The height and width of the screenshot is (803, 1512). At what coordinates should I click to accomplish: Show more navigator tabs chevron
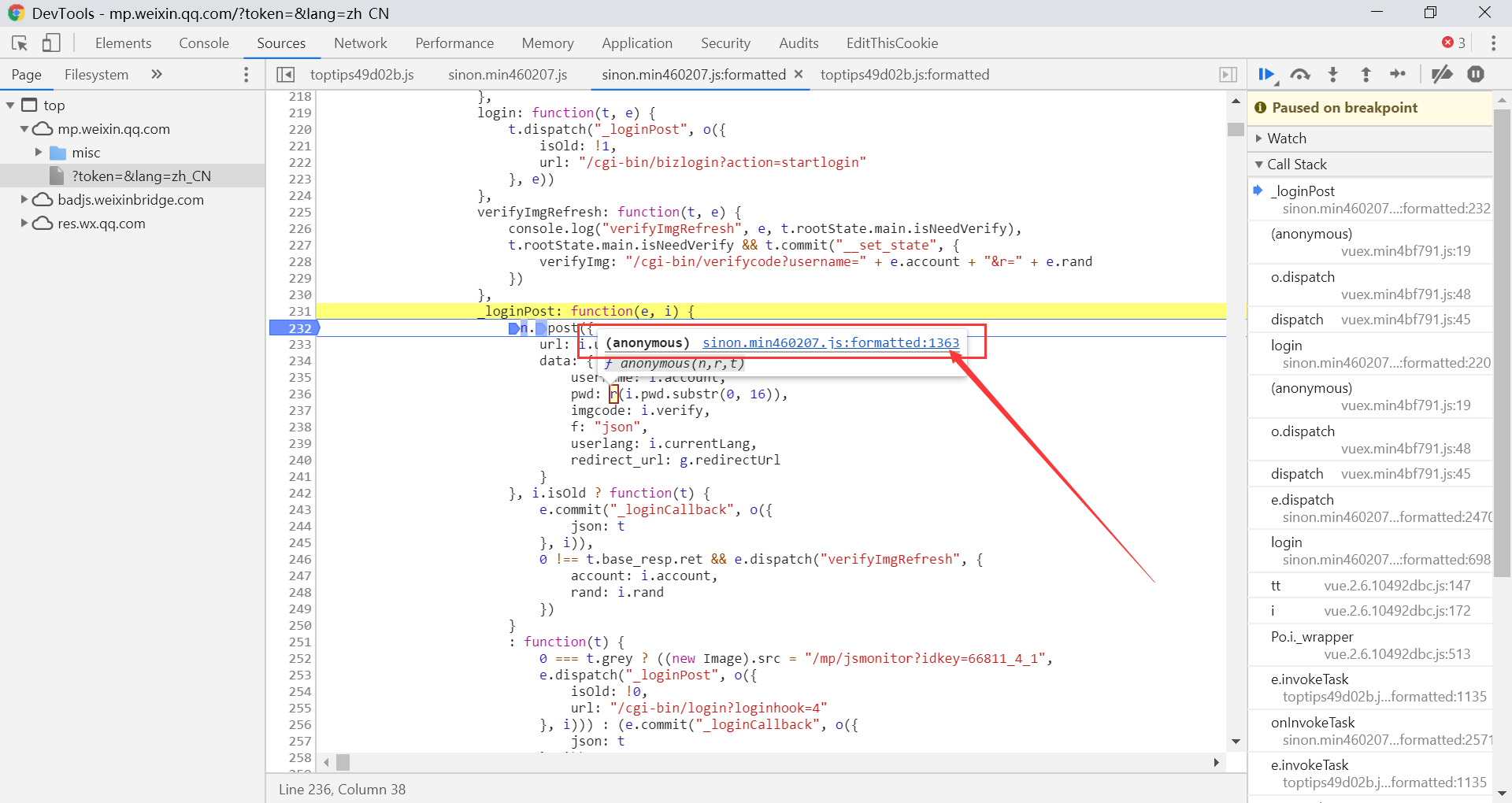click(156, 74)
